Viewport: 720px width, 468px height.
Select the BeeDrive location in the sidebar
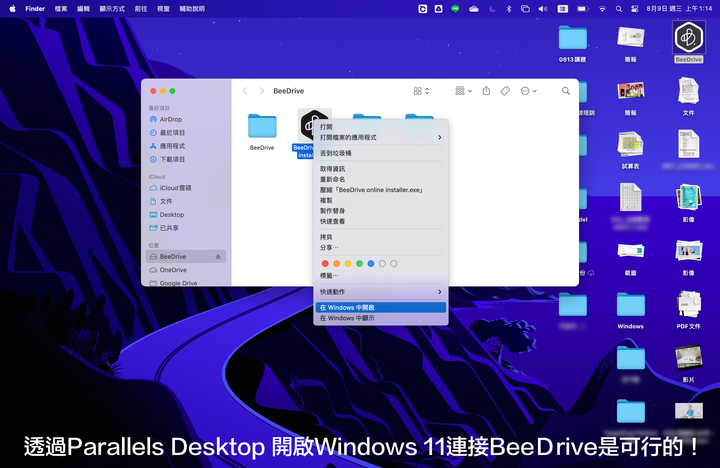click(x=186, y=257)
